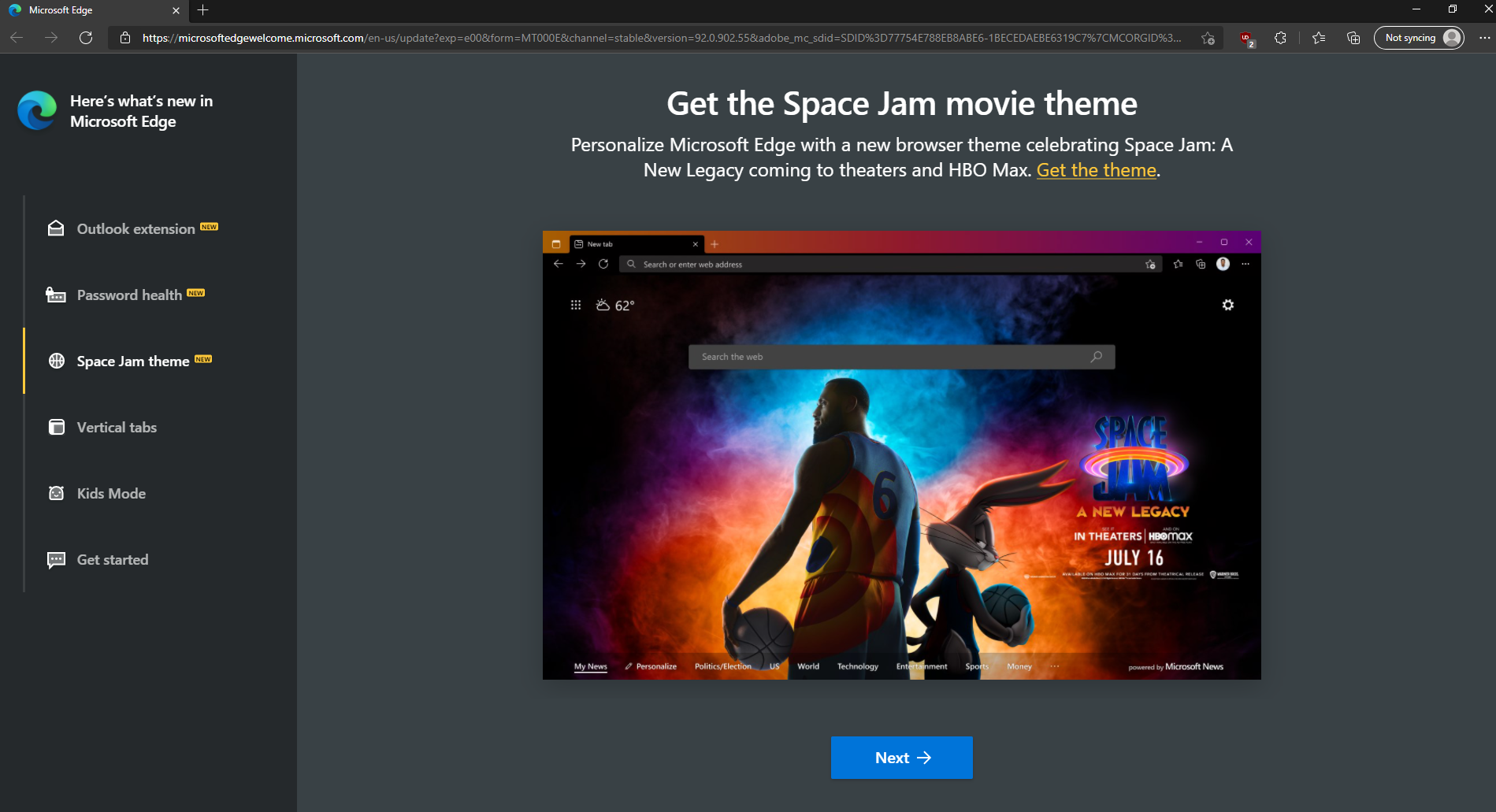Open Settings and more ellipsis menu

(x=1484, y=38)
